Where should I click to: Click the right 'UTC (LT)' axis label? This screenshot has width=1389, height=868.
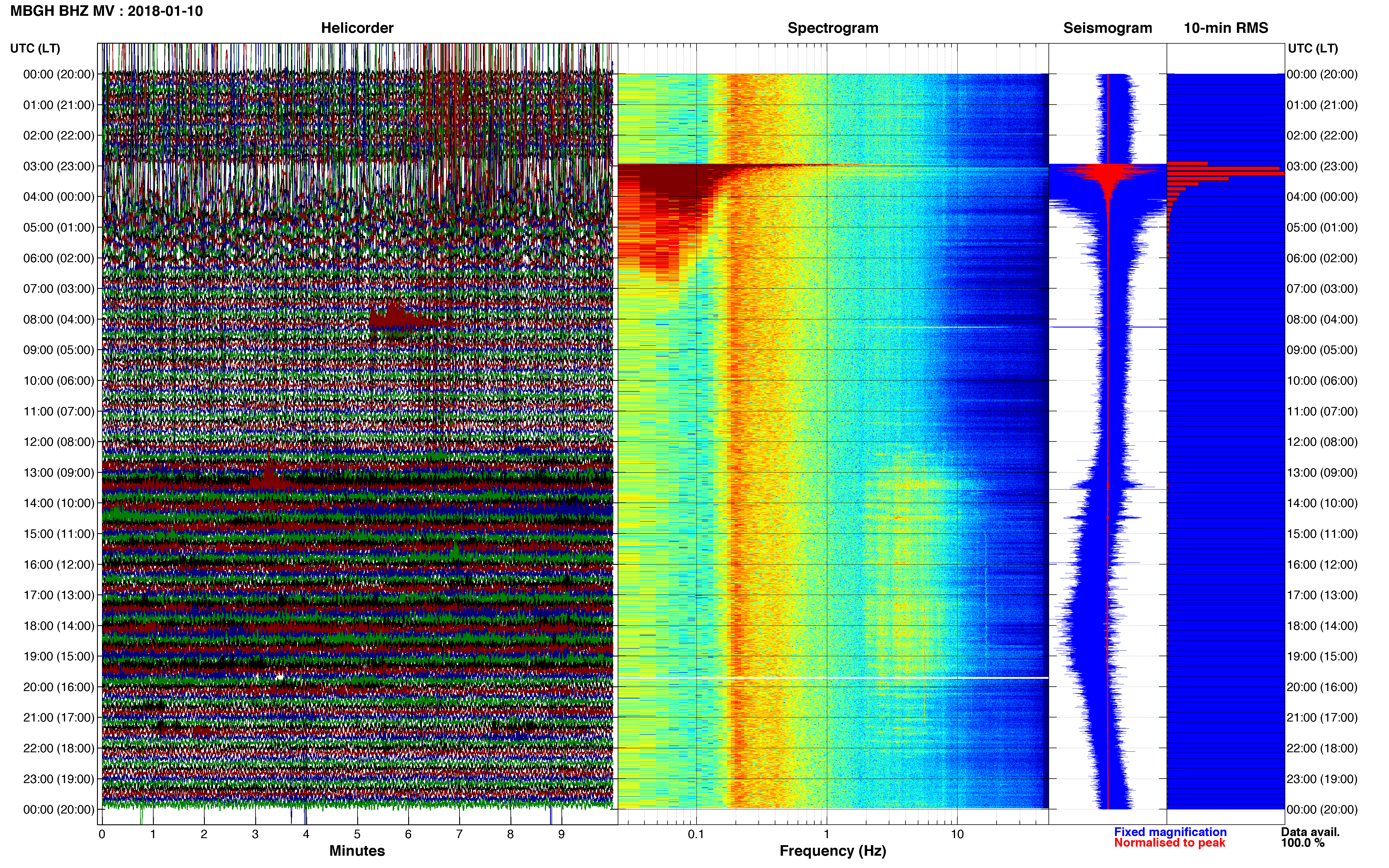[x=1313, y=48]
